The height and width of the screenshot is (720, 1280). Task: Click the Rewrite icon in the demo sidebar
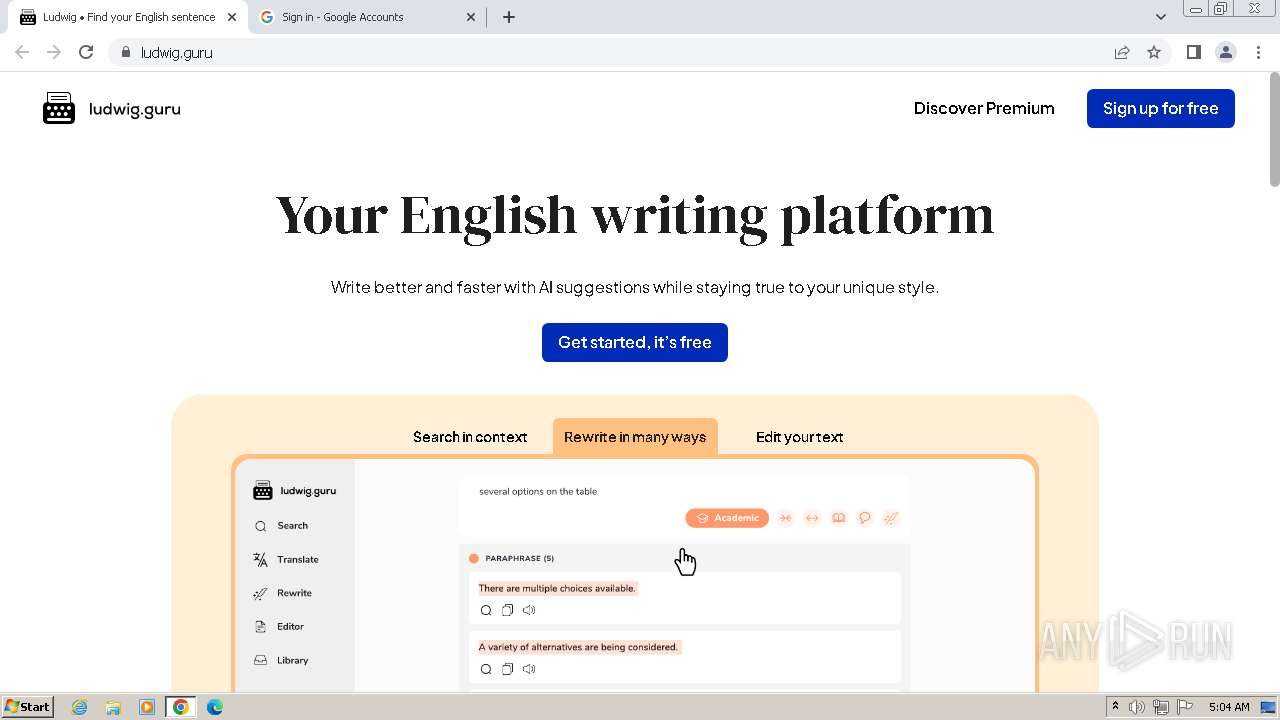[x=260, y=593]
